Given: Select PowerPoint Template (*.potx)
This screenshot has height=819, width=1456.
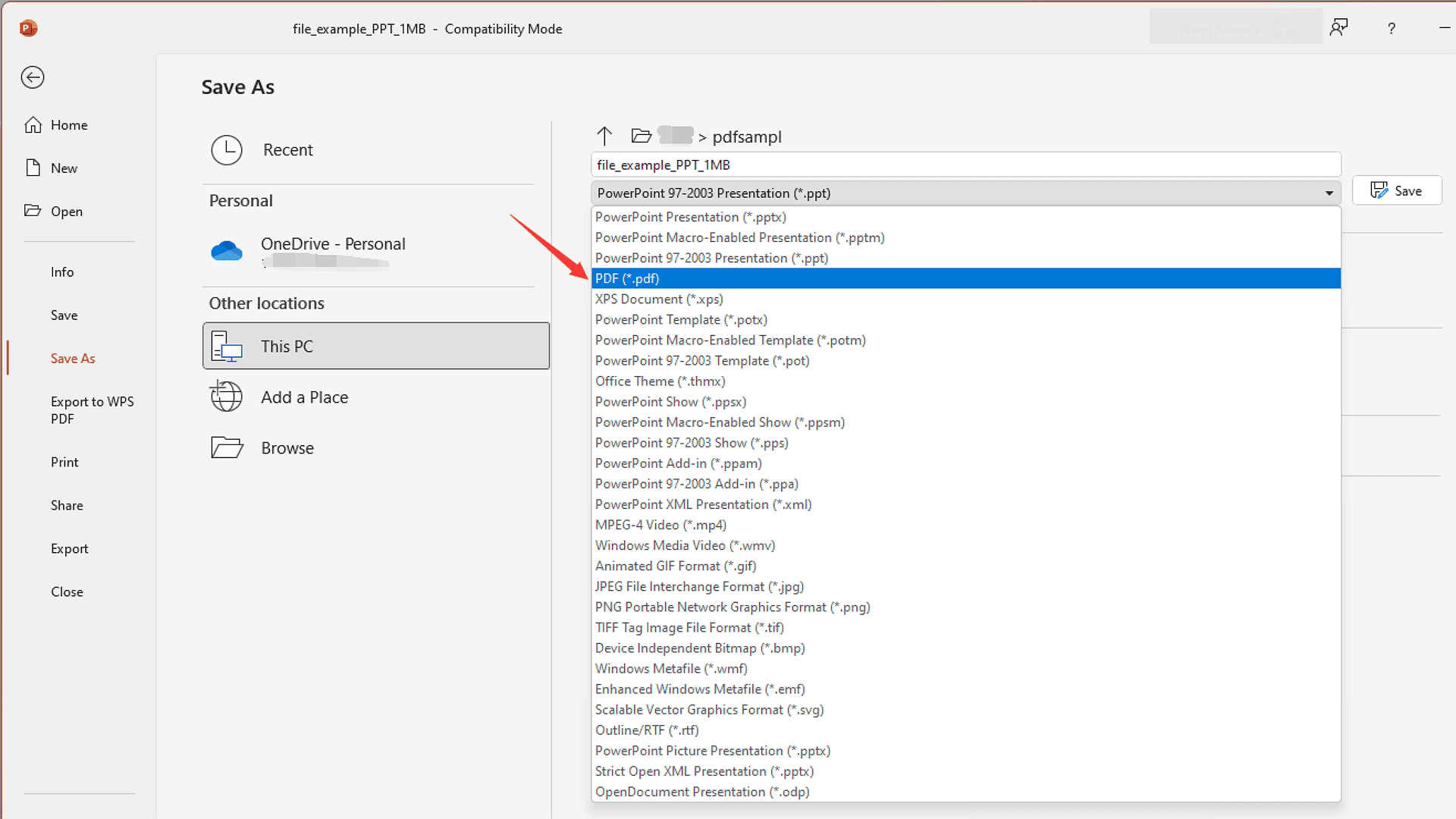Looking at the screenshot, I should pos(966,319).
